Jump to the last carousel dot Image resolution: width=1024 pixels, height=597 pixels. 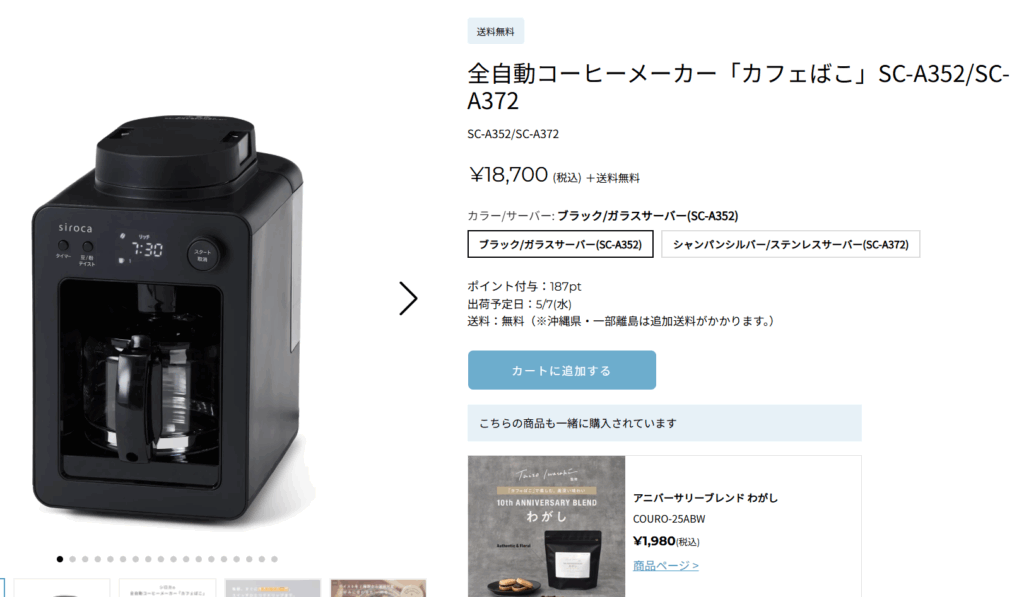(x=274, y=559)
